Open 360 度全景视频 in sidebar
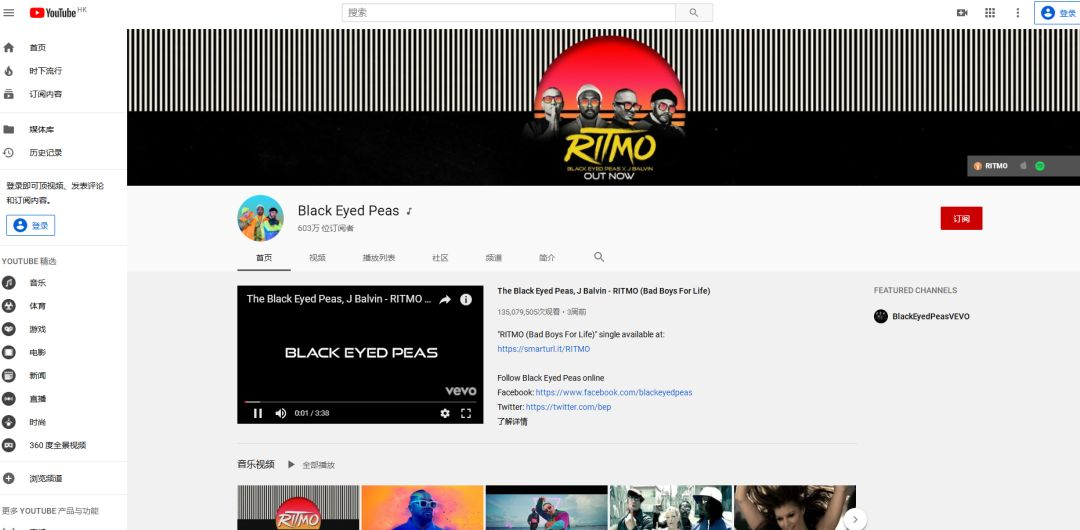Image resolution: width=1080 pixels, height=530 pixels. click(63, 445)
